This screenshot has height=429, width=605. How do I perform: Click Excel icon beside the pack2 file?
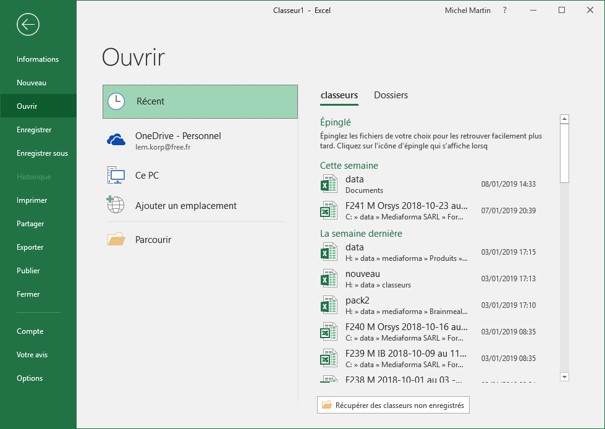(x=329, y=305)
